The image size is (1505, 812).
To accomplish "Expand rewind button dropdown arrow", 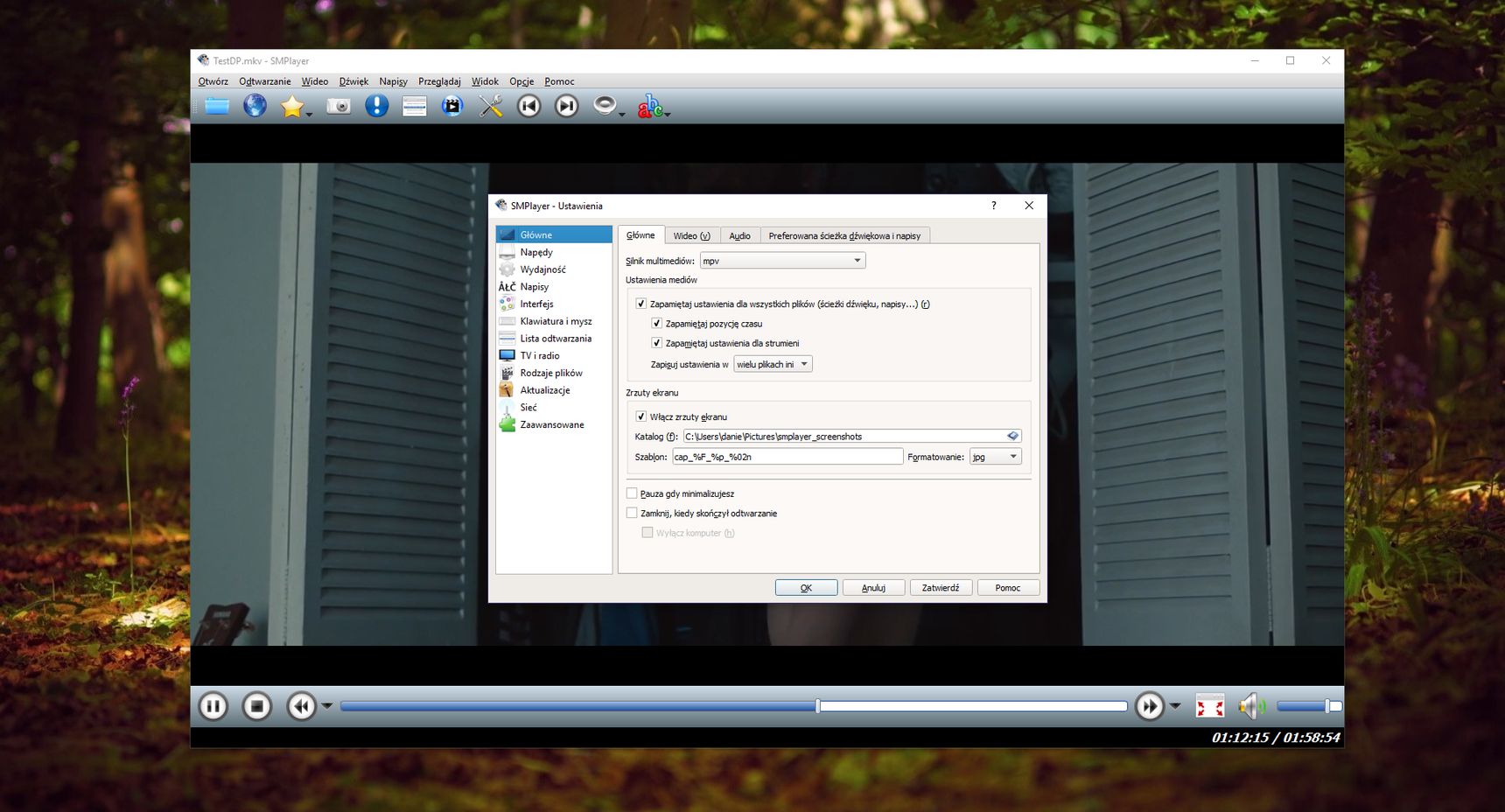I will tap(326, 706).
